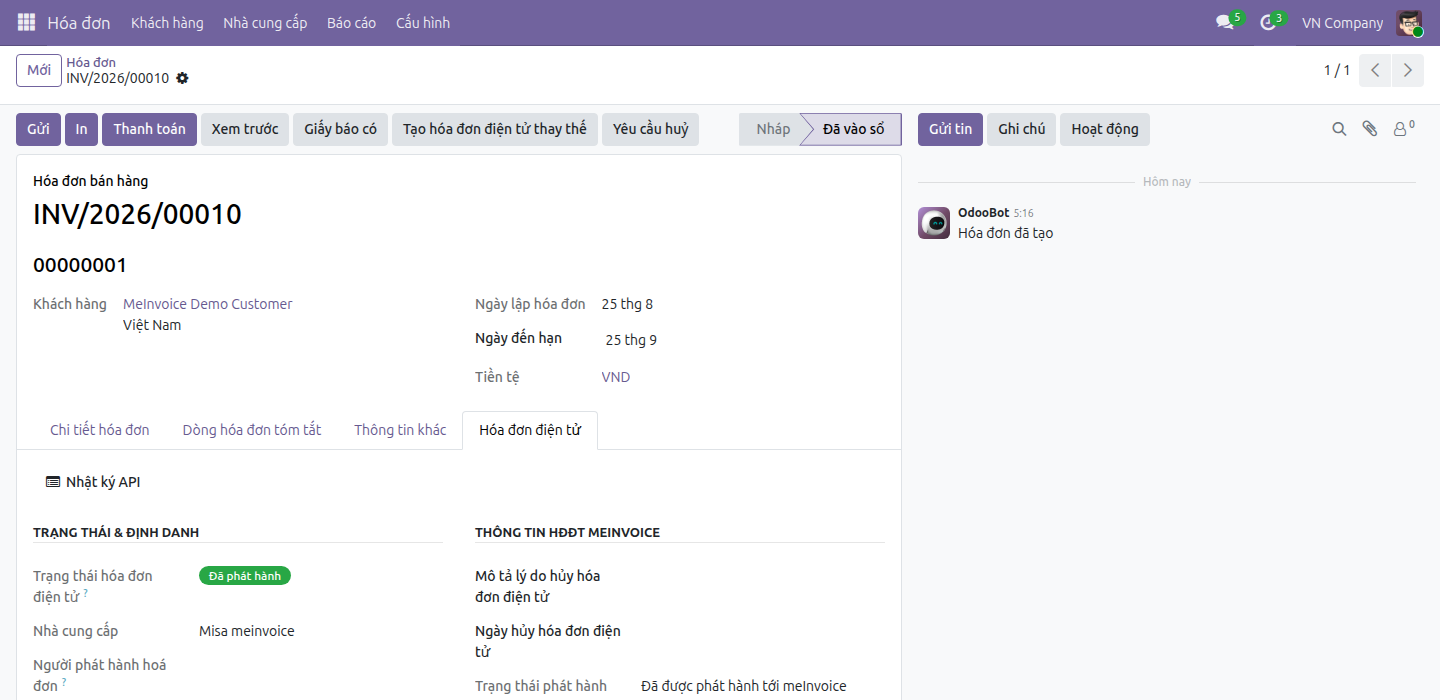Screen dimensions: 1440x700
Task: Open the apps grid menu icon
Action: point(26,22)
